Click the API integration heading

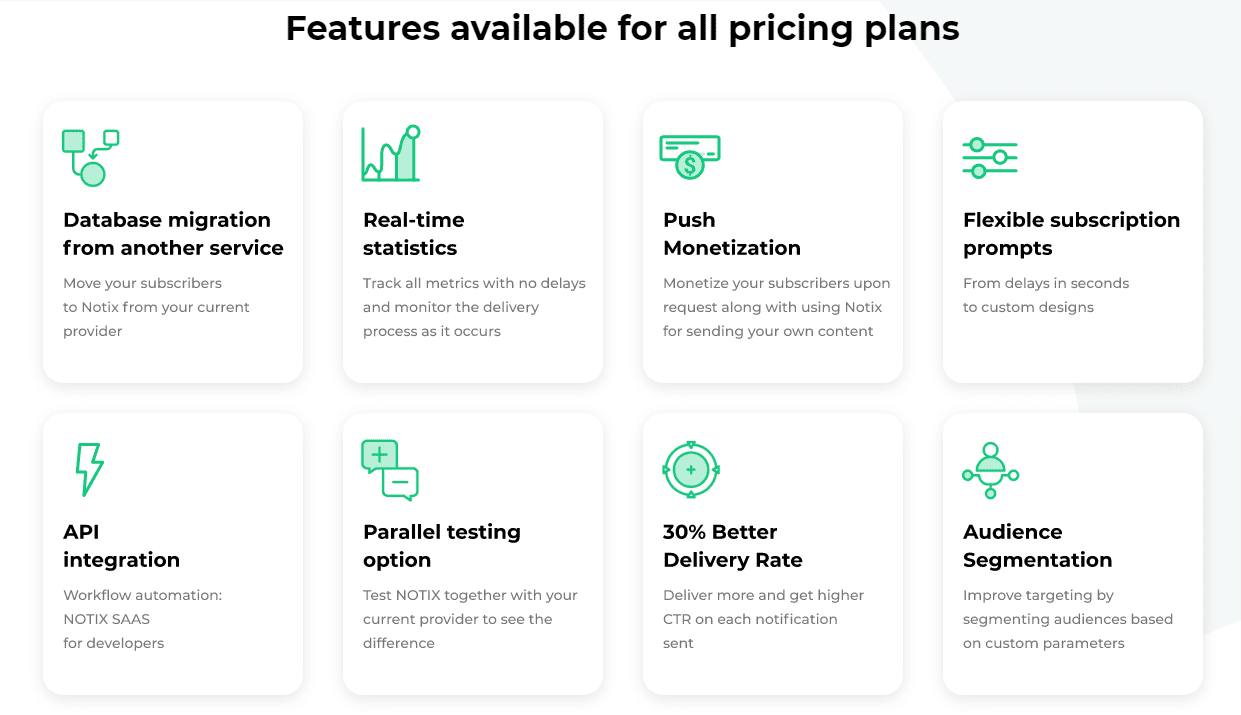[x=121, y=546]
